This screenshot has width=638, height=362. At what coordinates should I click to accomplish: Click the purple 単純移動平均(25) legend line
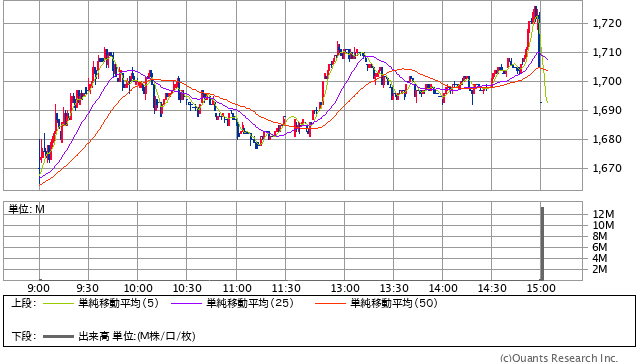point(186,303)
